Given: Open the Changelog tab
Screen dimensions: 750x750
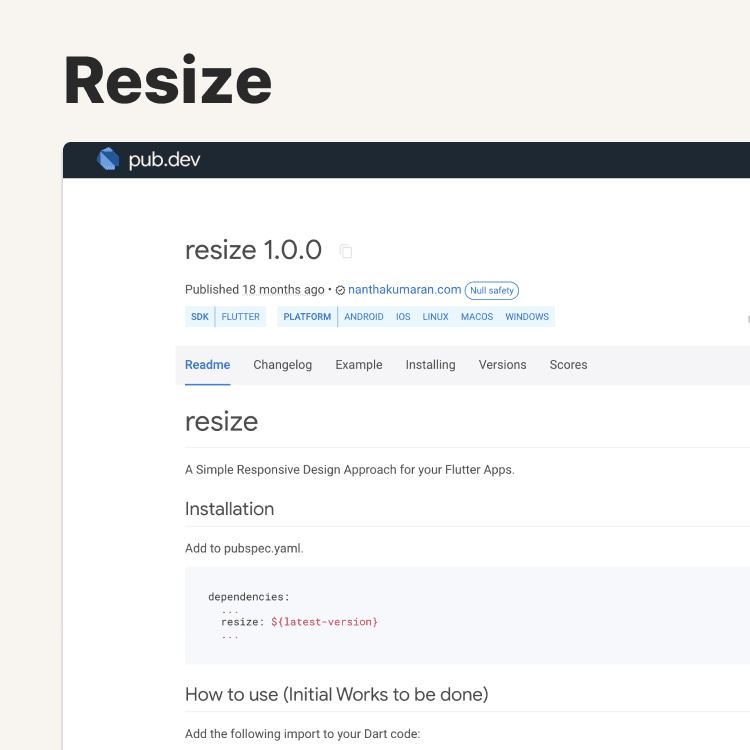Looking at the screenshot, I should pyautogui.click(x=283, y=365).
